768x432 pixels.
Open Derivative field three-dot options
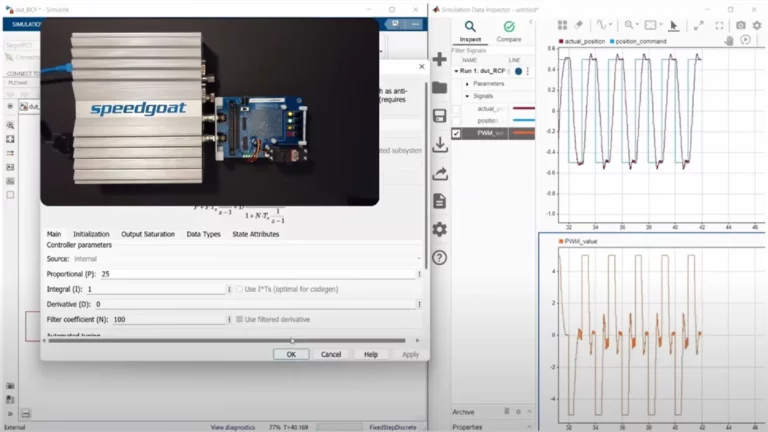[419, 305]
